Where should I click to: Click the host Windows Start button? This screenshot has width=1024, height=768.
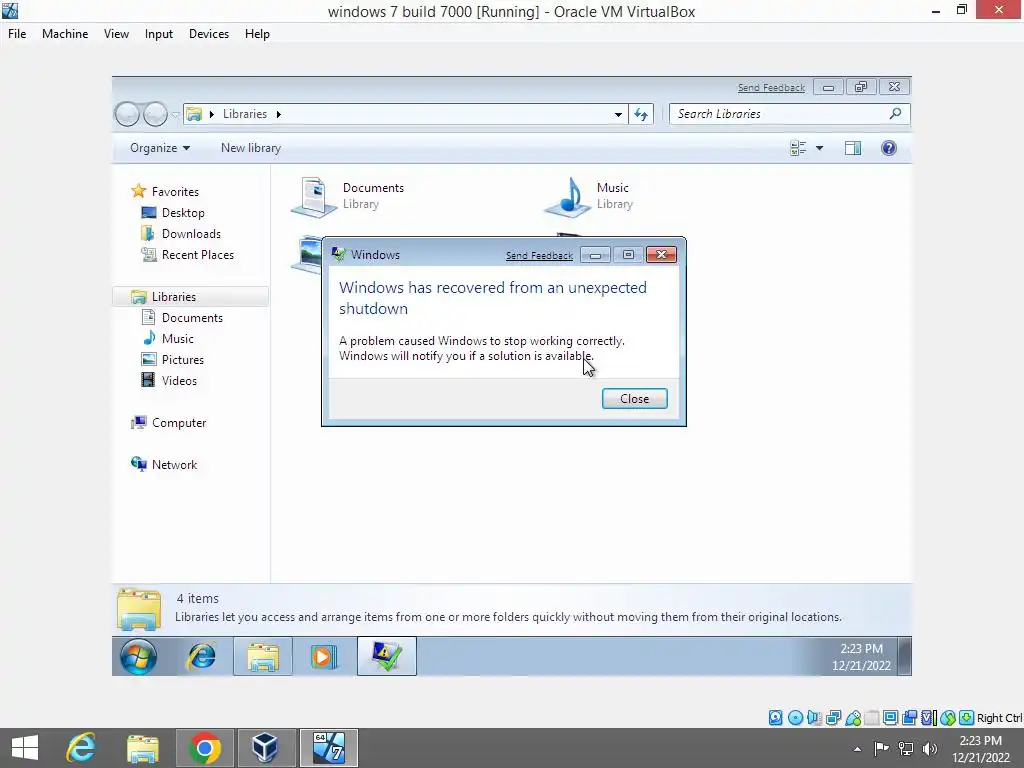coord(25,748)
